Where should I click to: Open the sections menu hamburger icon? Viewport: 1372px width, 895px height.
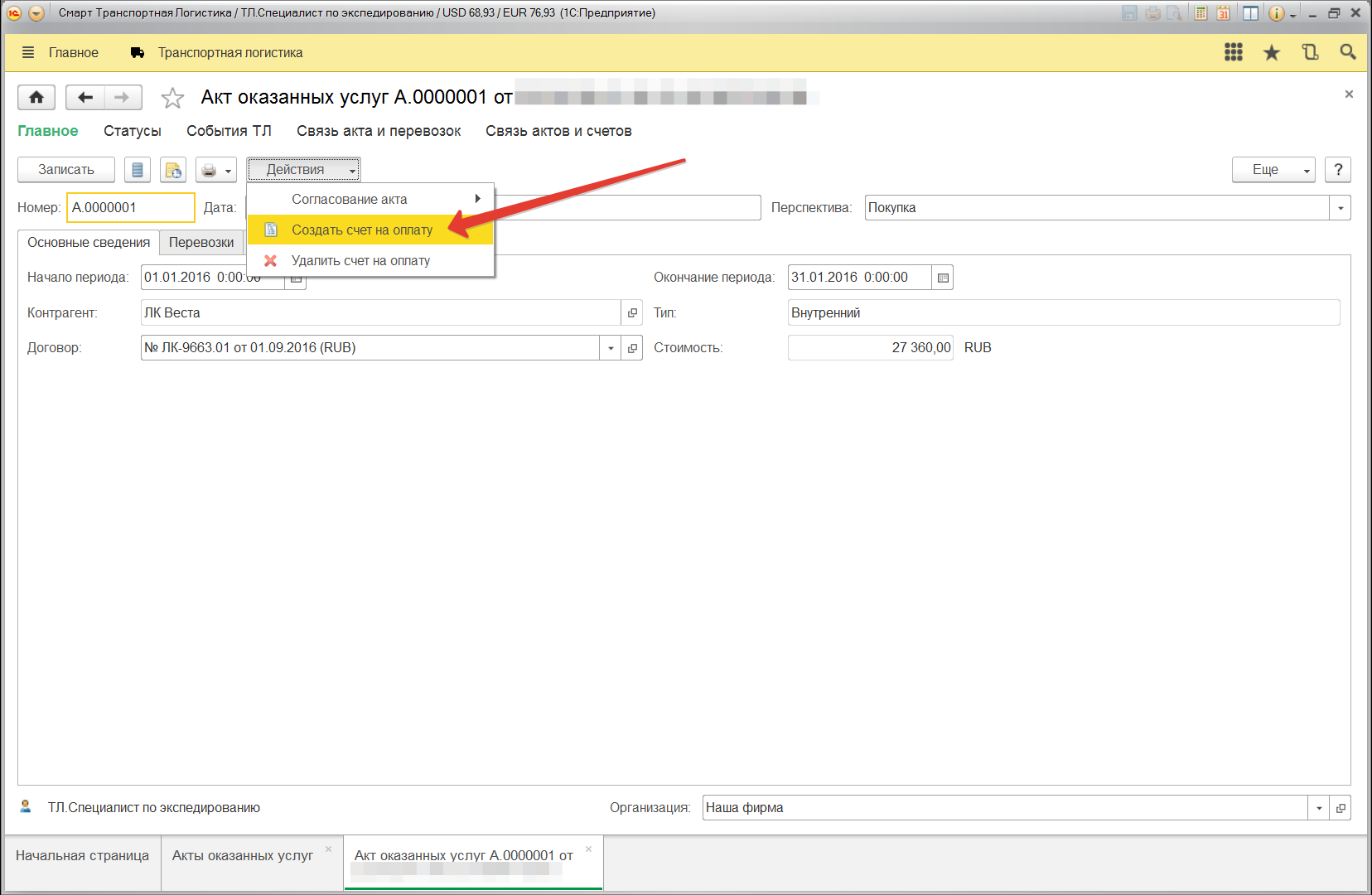[x=28, y=52]
